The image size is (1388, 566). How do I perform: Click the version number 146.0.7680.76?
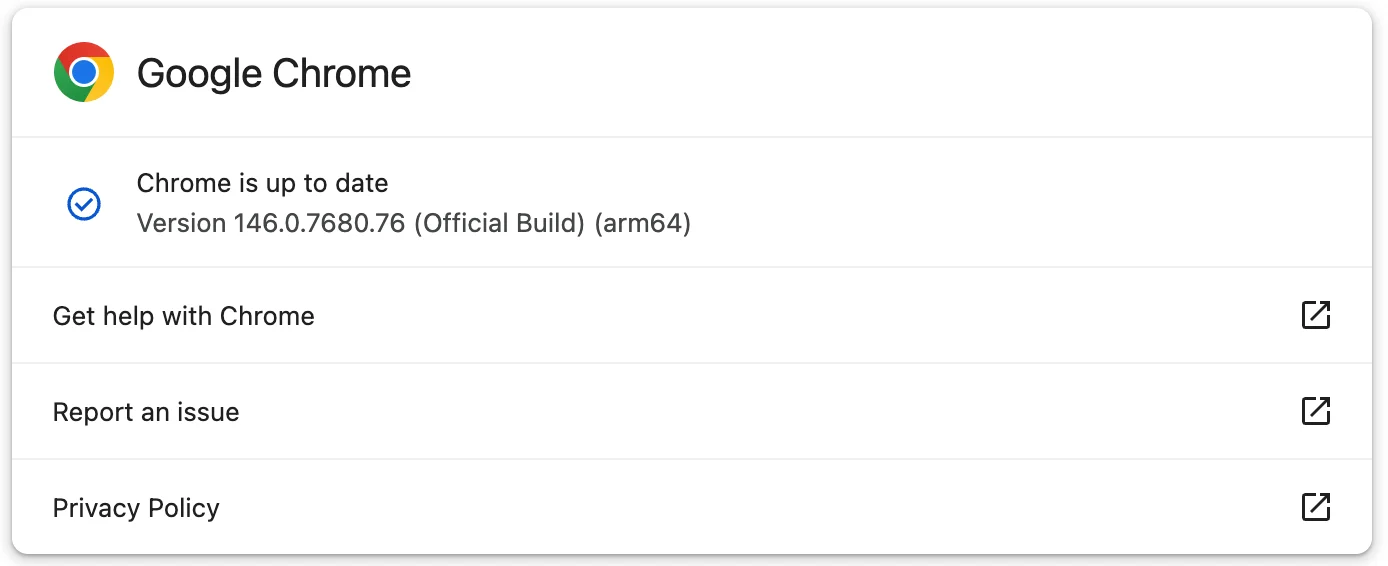pyautogui.click(x=319, y=223)
